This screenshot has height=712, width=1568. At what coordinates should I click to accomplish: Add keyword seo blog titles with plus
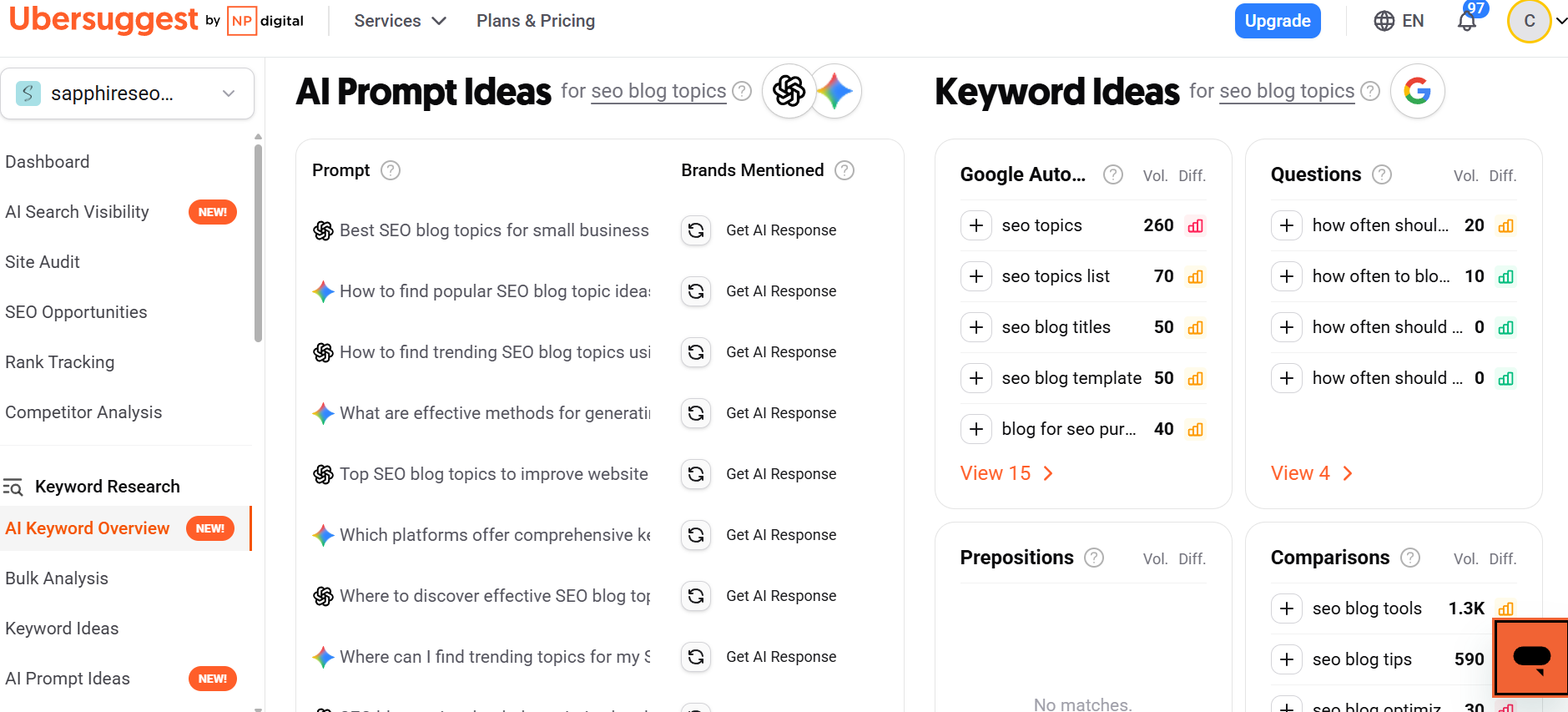pos(976,327)
